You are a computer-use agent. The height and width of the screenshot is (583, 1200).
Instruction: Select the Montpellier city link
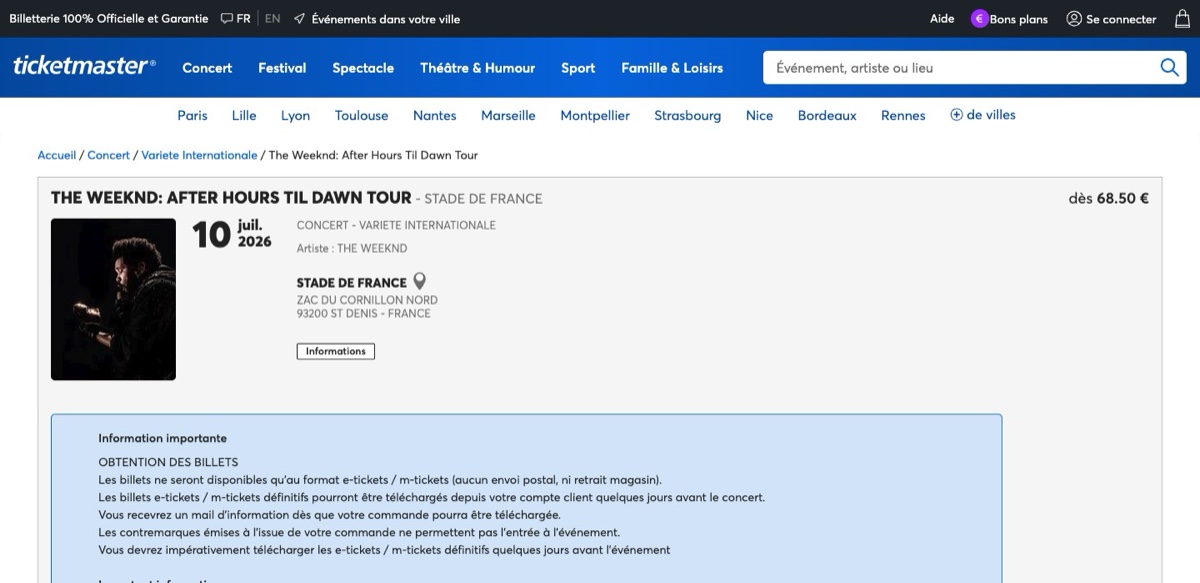tap(595, 115)
